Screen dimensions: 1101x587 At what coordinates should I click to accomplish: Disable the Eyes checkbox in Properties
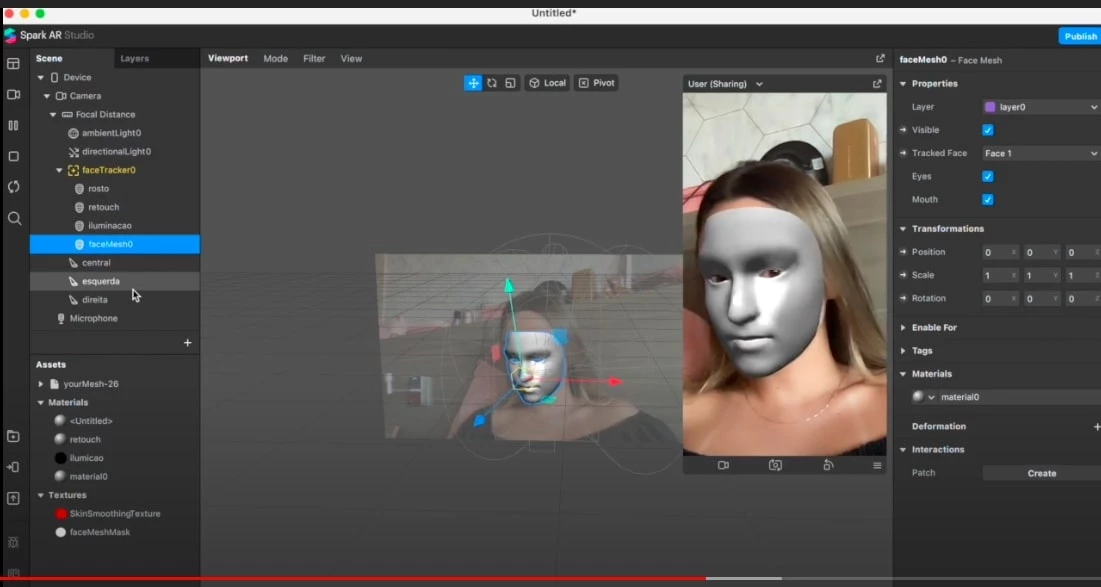988,176
